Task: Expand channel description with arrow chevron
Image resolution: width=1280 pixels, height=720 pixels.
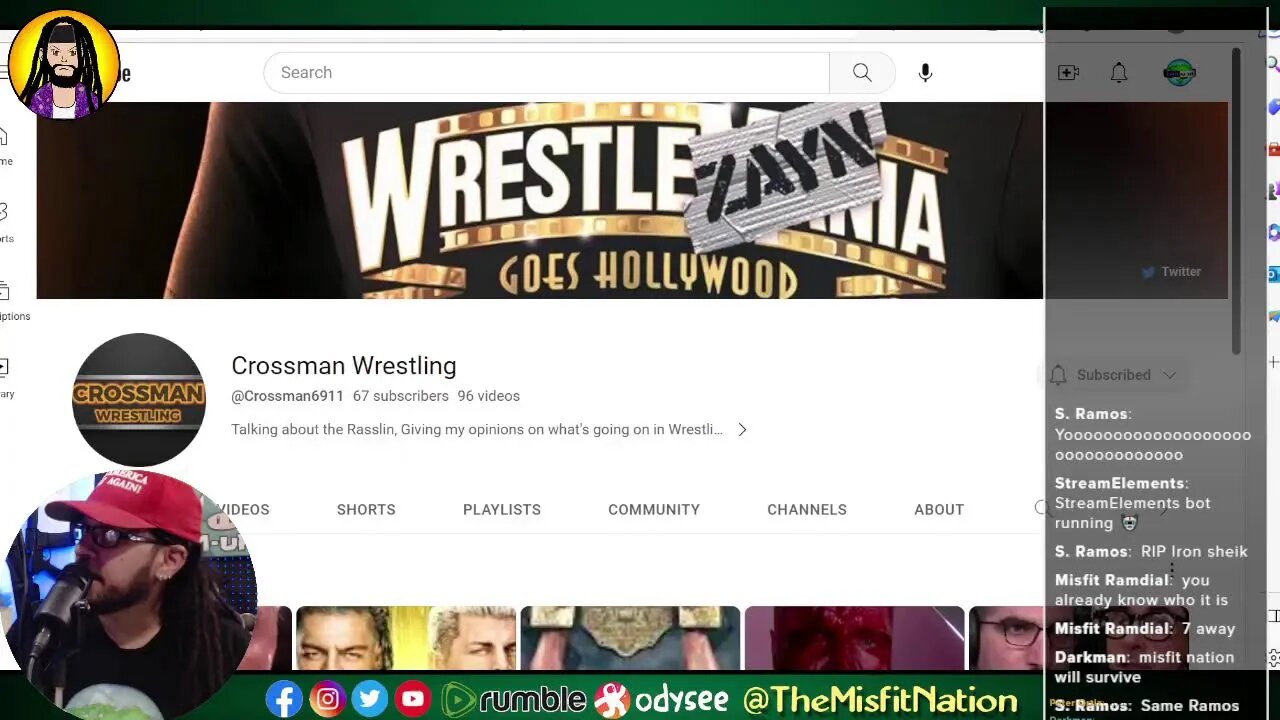Action: click(x=742, y=429)
